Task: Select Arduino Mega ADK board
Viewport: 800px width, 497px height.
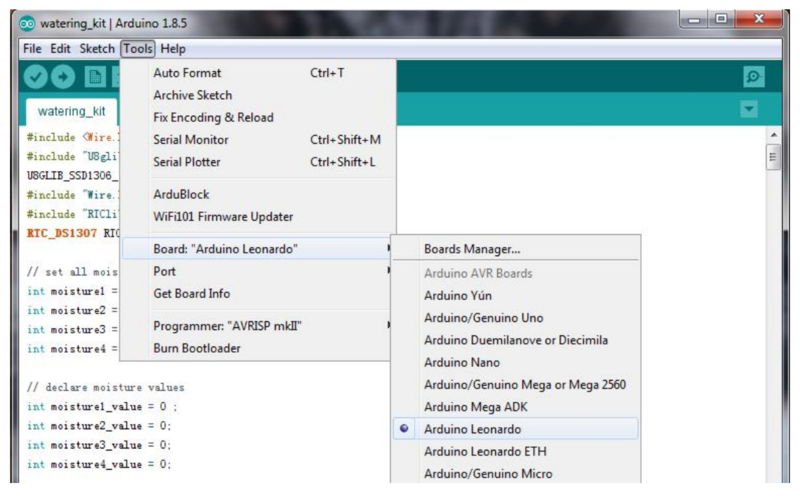Action: (516, 407)
